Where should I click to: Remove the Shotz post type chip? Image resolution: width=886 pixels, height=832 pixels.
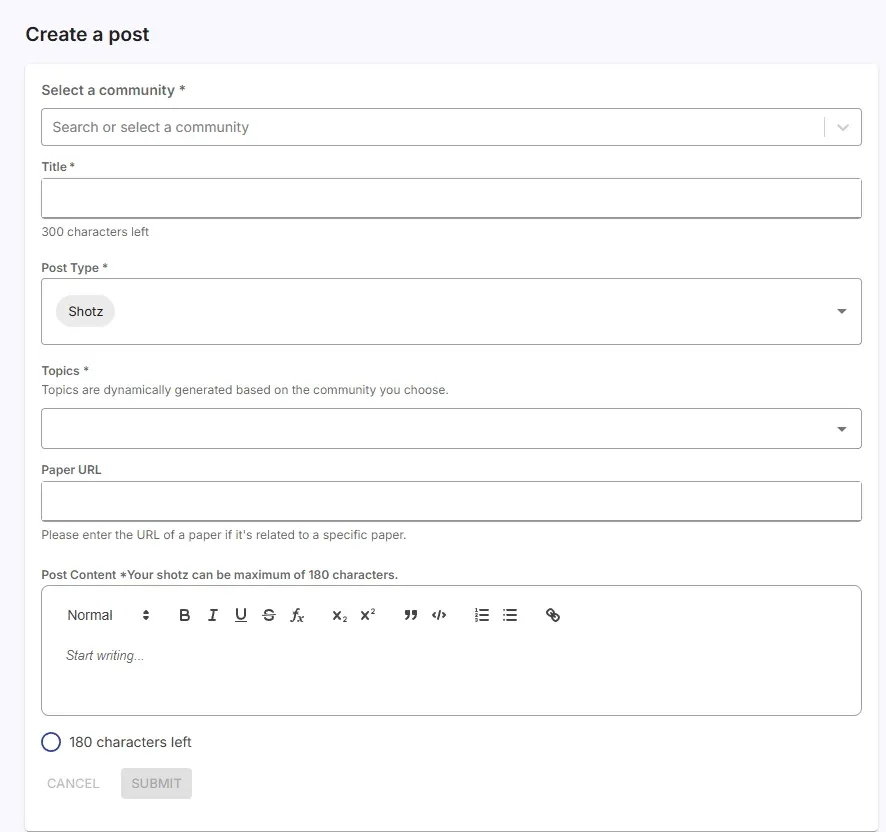(85, 311)
